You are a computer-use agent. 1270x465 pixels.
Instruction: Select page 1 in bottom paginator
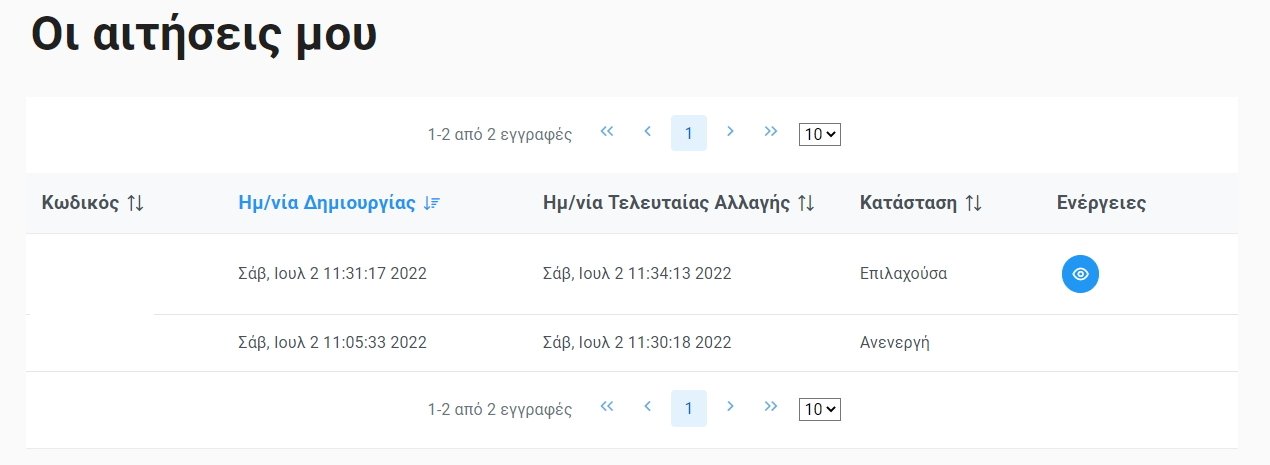tap(689, 408)
